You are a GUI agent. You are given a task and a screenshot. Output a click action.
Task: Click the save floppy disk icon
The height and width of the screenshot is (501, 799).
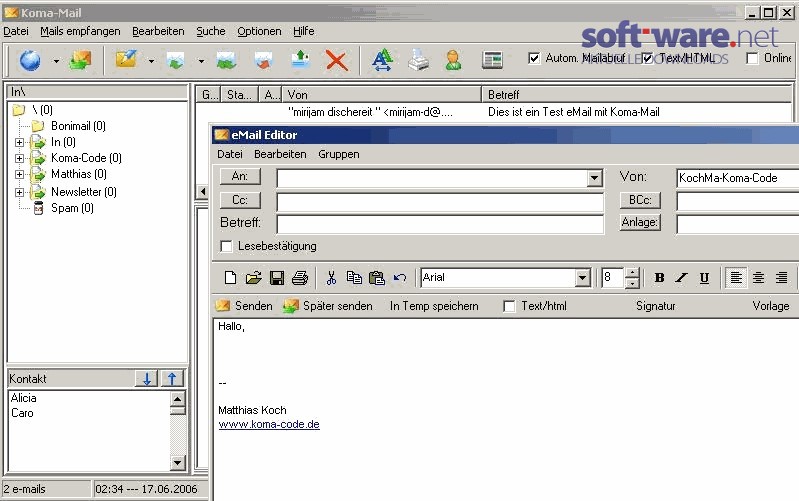point(277,278)
